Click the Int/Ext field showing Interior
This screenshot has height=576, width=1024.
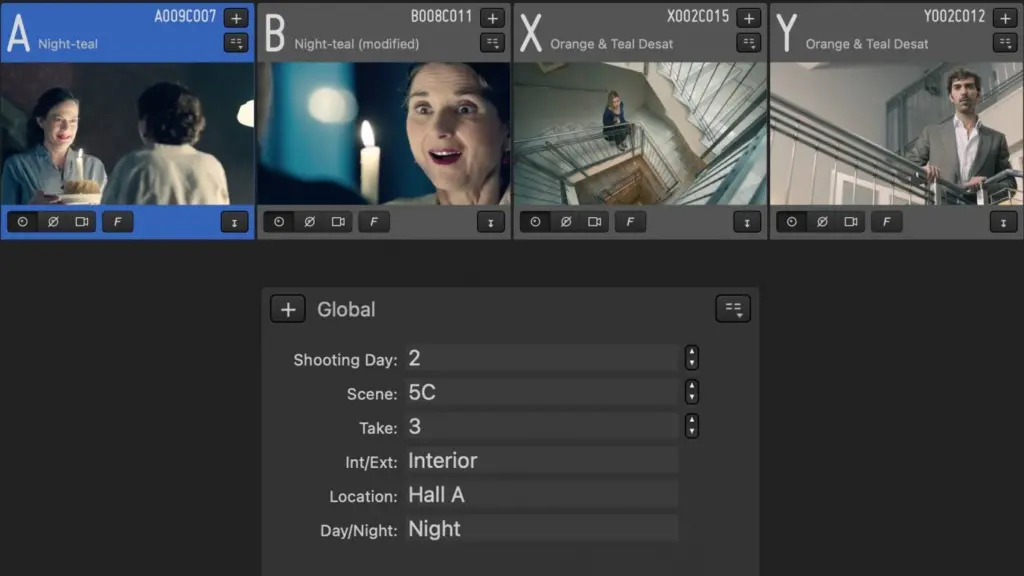tap(542, 460)
